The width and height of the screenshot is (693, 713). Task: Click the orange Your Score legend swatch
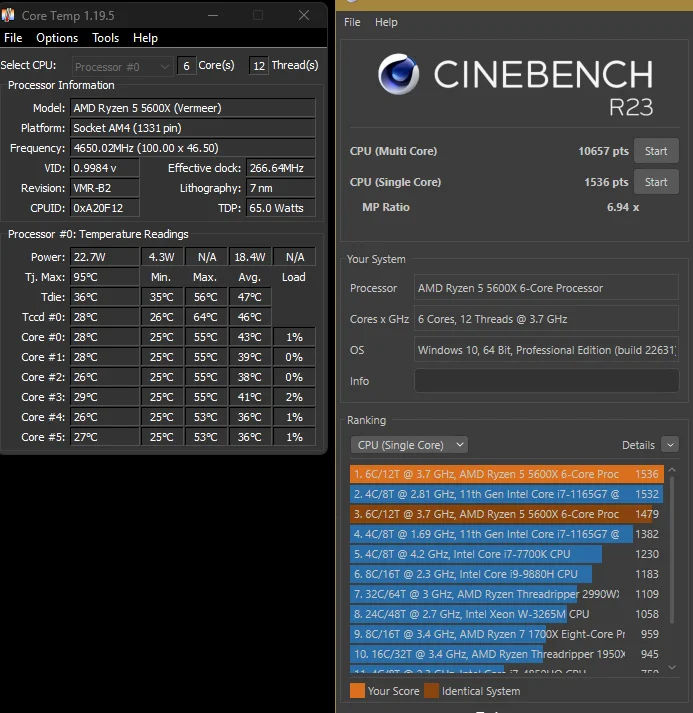click(x=357, y=690)
